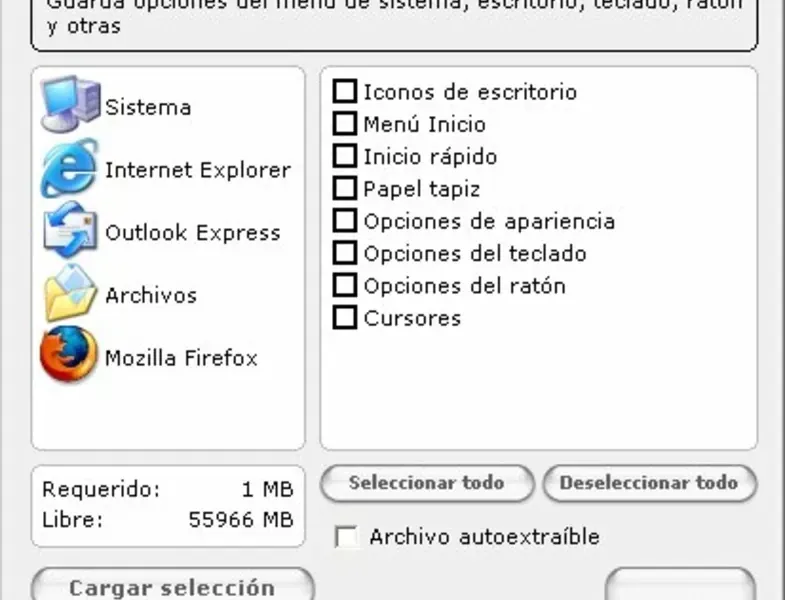This screenshot has width=785, height=600.
Task: Select the Mozilla Firefox category label
Action: tap(181, 358)
